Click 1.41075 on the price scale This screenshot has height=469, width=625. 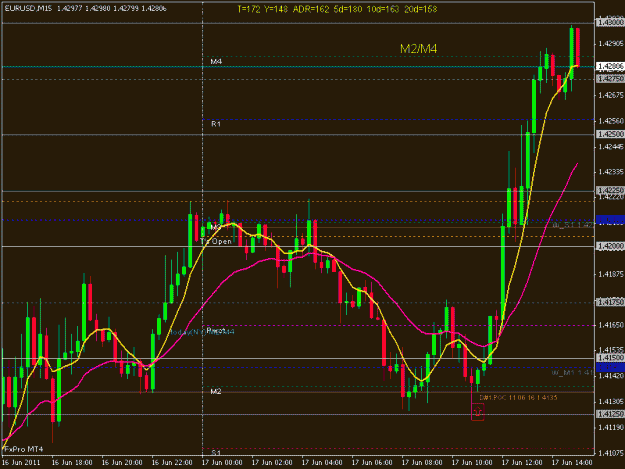(x=611, y=453)
